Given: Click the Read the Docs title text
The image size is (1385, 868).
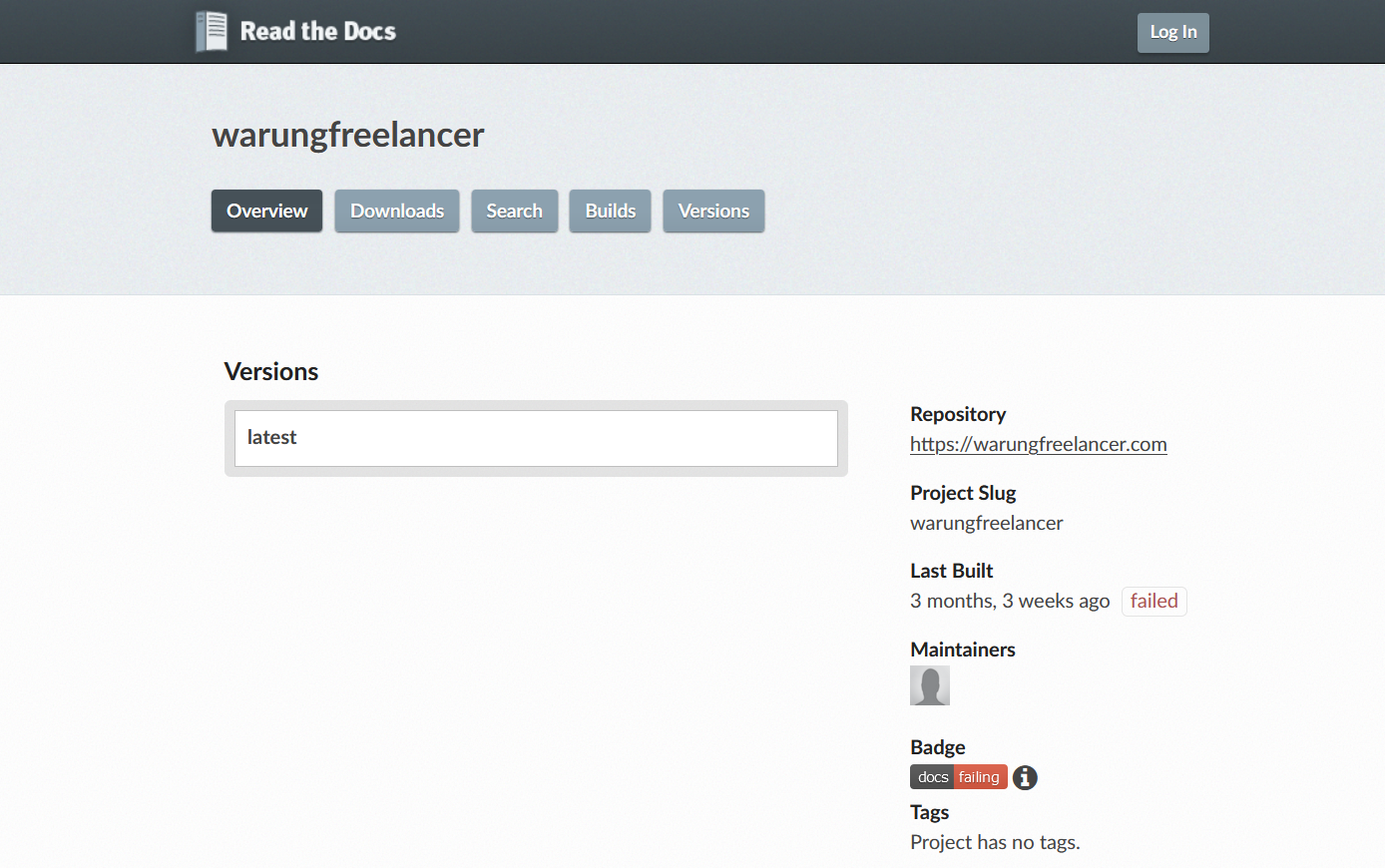Looking at the screenshot, I should pyautogui.click(x=317, y=31).
